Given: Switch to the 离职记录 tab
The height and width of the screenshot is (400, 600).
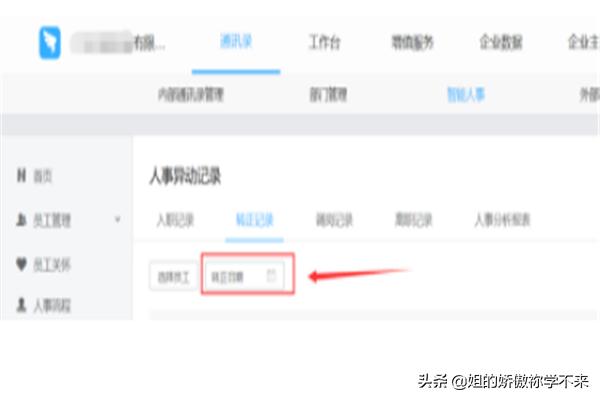Looking at the screenshot, I should (414, 220).
